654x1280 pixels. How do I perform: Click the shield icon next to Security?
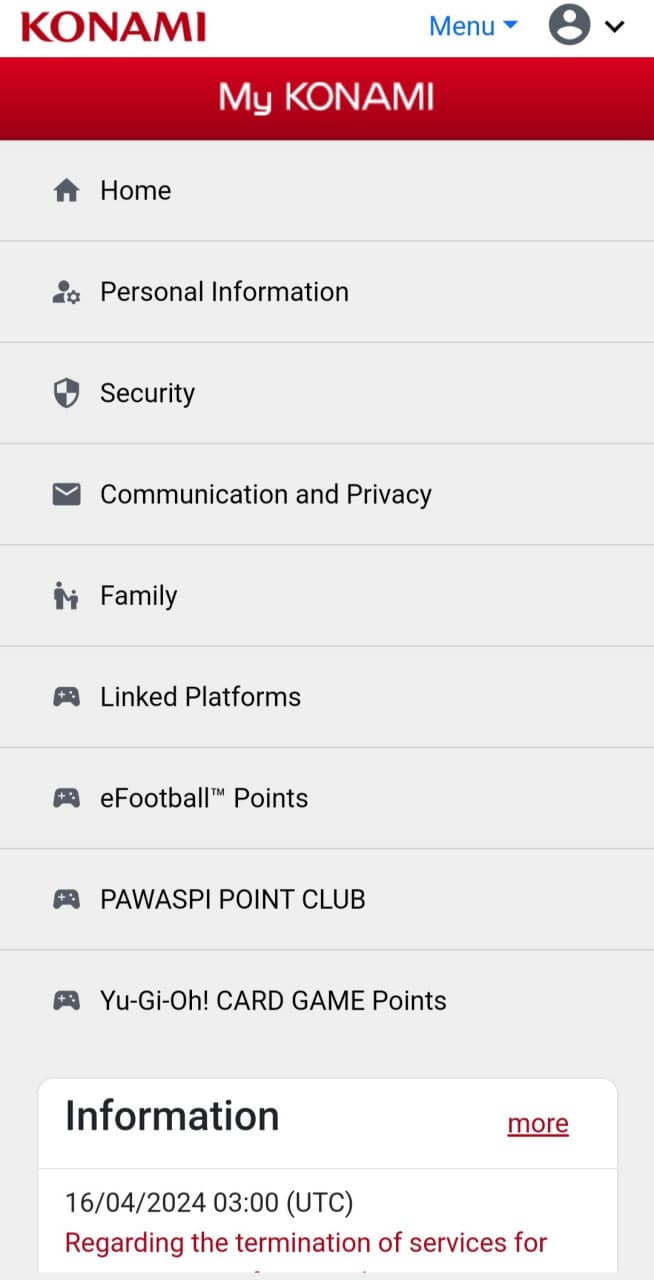click(66, 393)
